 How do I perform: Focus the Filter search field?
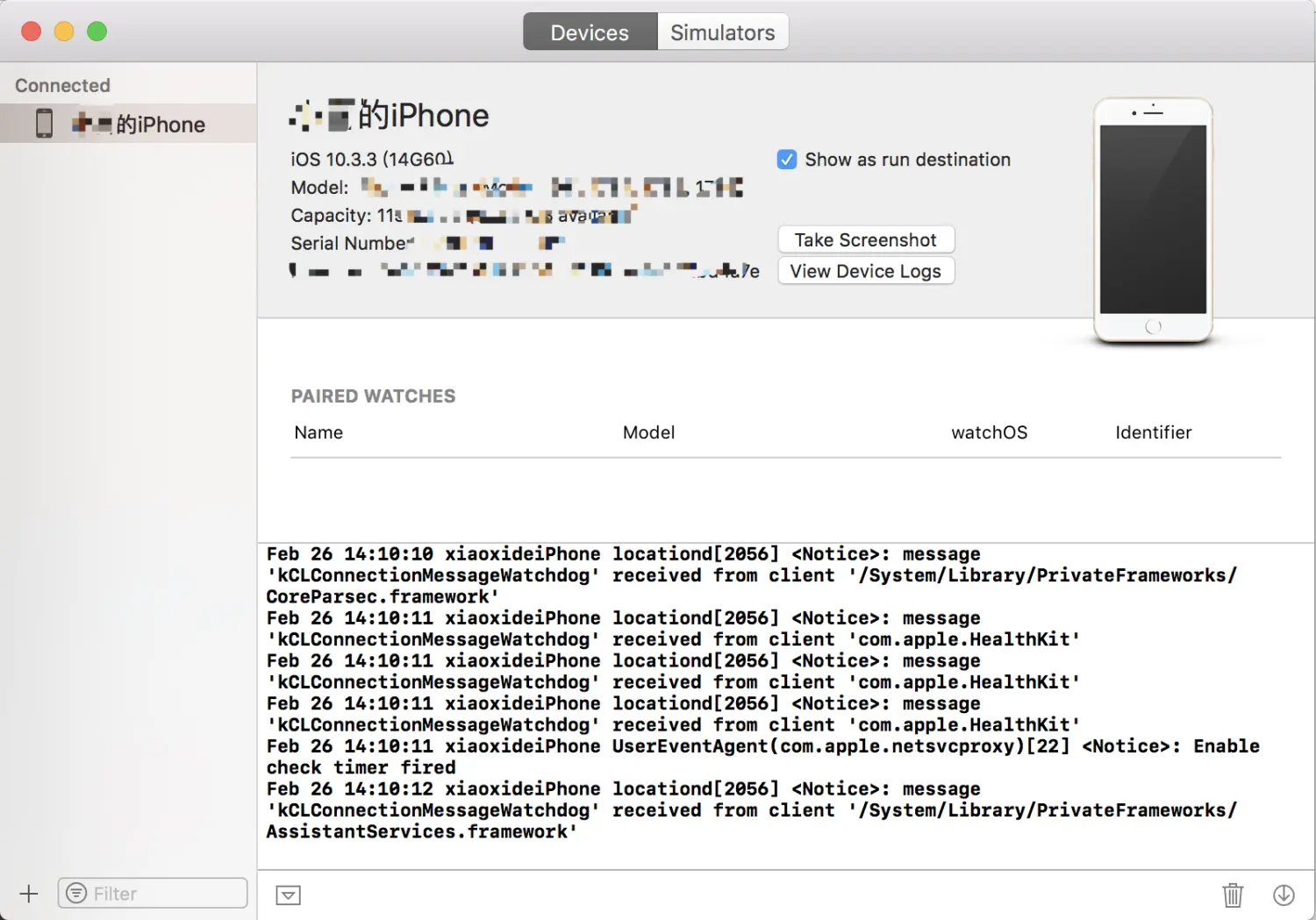click(x=153, y=893)
